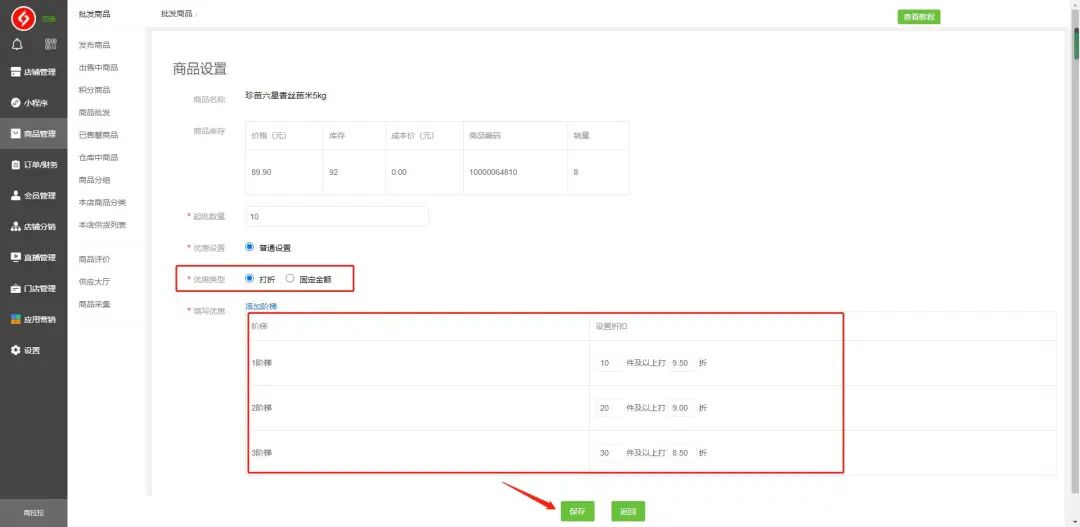Image resolution: width=1080 pixels, height=527 pixels.
Task: Open 仓库中商品 submenu item
Action: coord(98,158)
